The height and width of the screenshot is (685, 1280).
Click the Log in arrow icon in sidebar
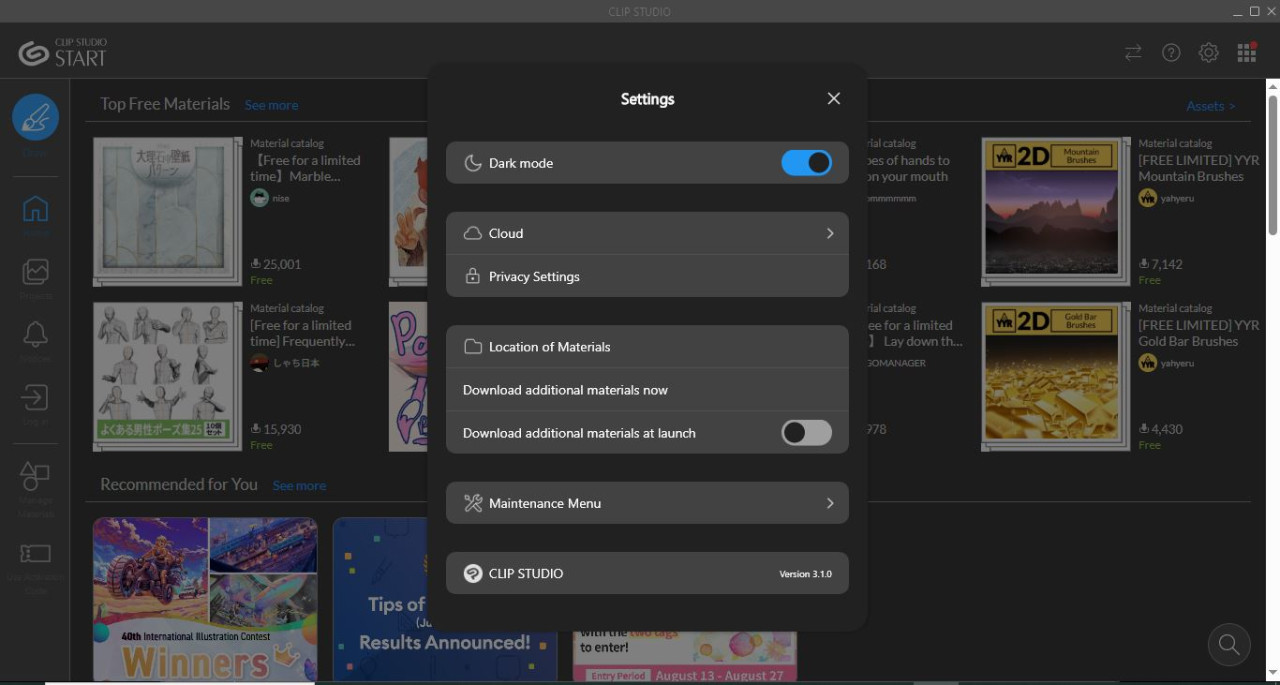coord(35,397)
